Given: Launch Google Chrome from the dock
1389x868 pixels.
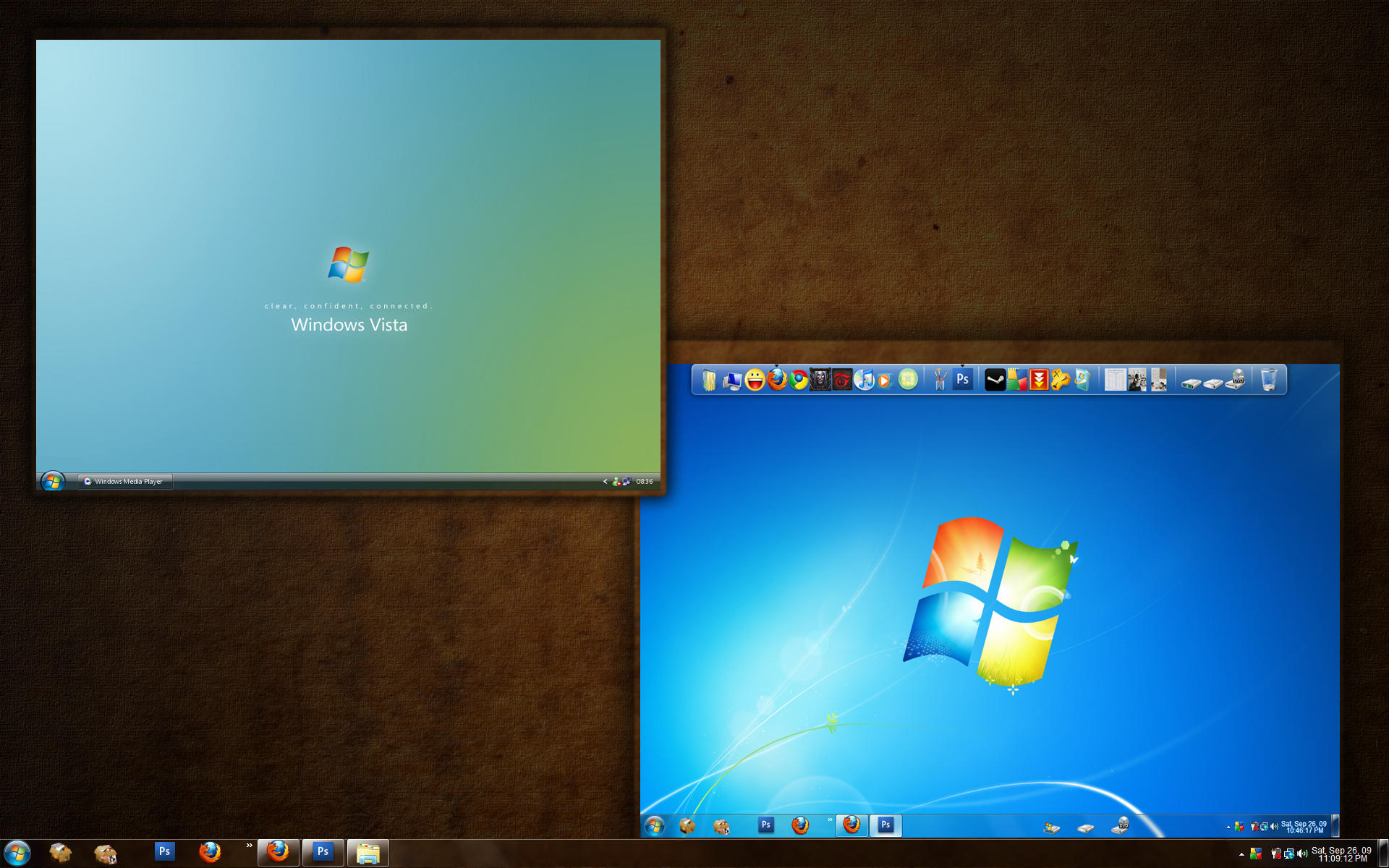Looking at the screenshot, I should (x=798, y=379).
